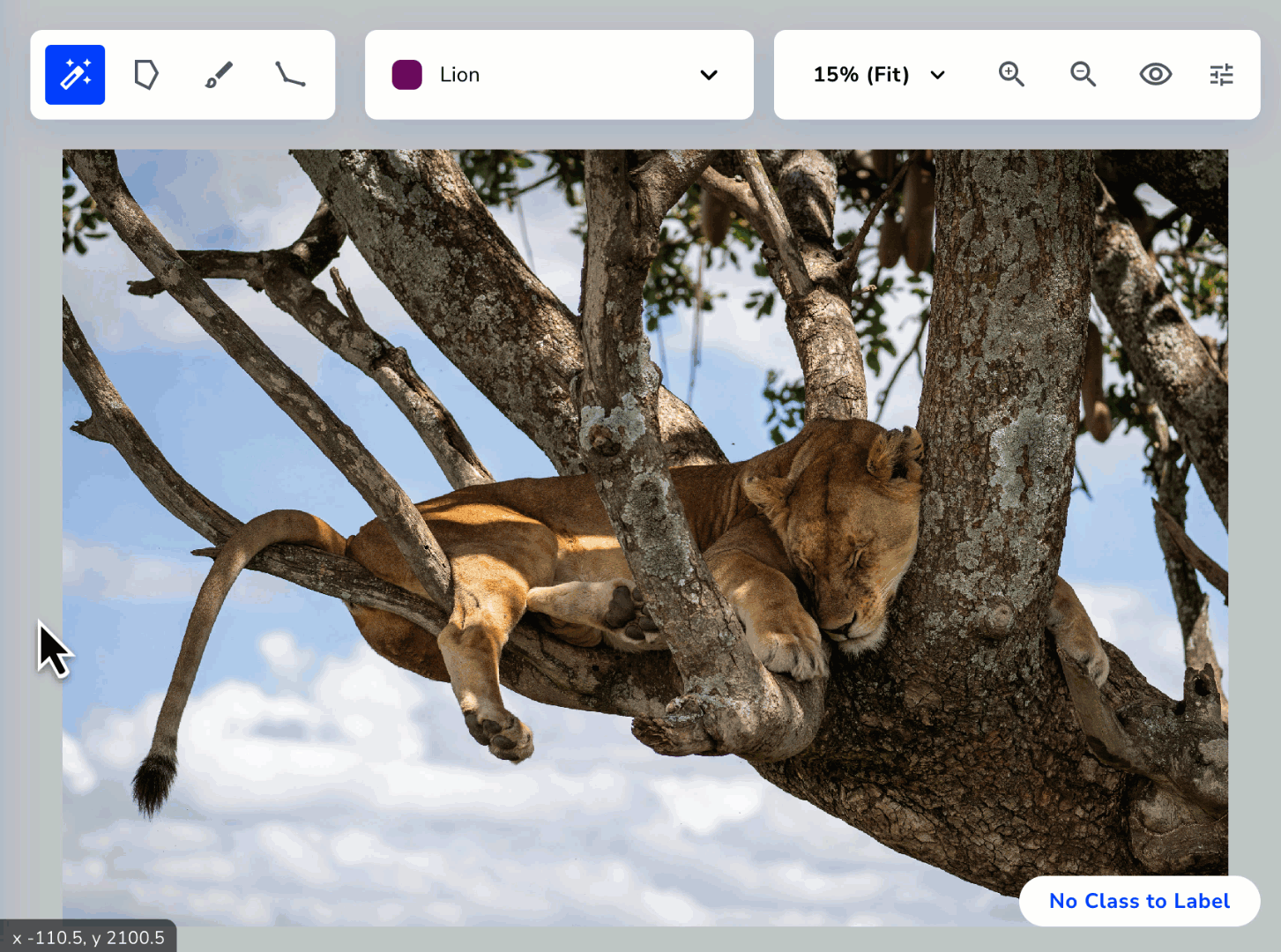This screenshot has width=1281, height=952.
Task: Select the polyline annotation tool
Action: [x=289, y=74]
